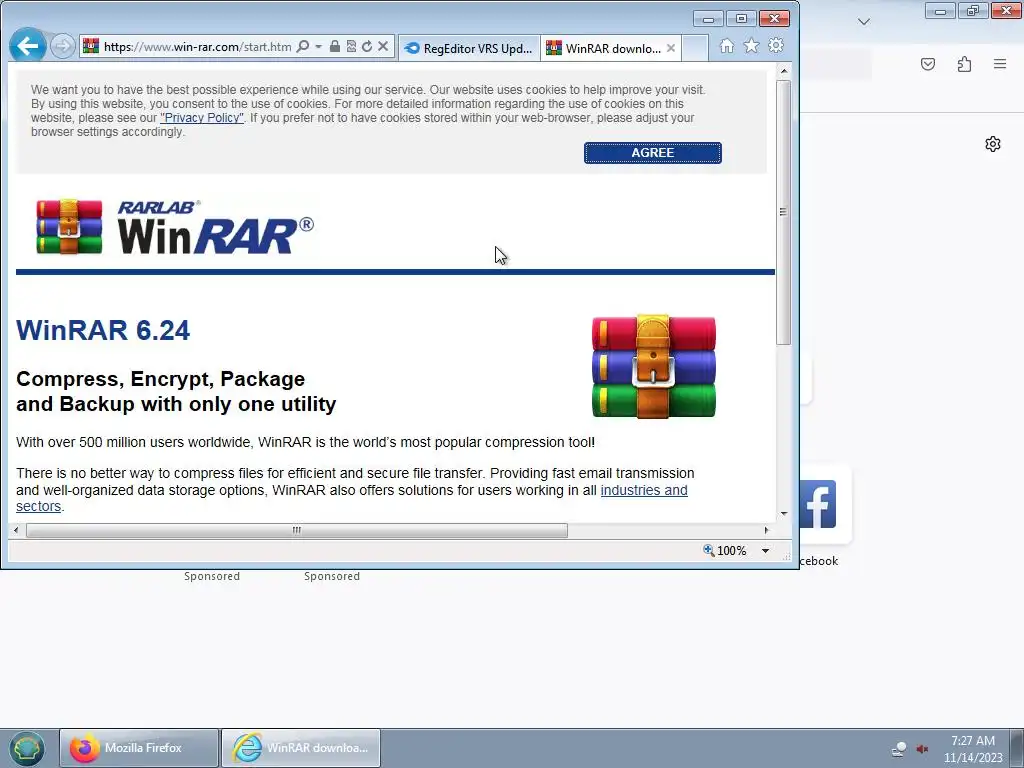This screenshot has height=768, width=1024.
Task: Click the horizontal scrollbar left arrow
Action: [x=16, y=530]
